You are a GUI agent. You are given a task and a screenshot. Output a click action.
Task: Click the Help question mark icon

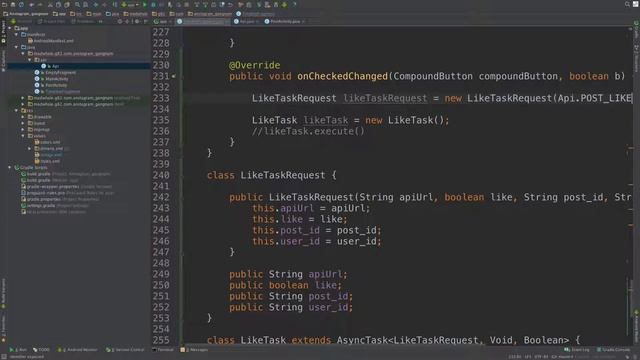294,4
